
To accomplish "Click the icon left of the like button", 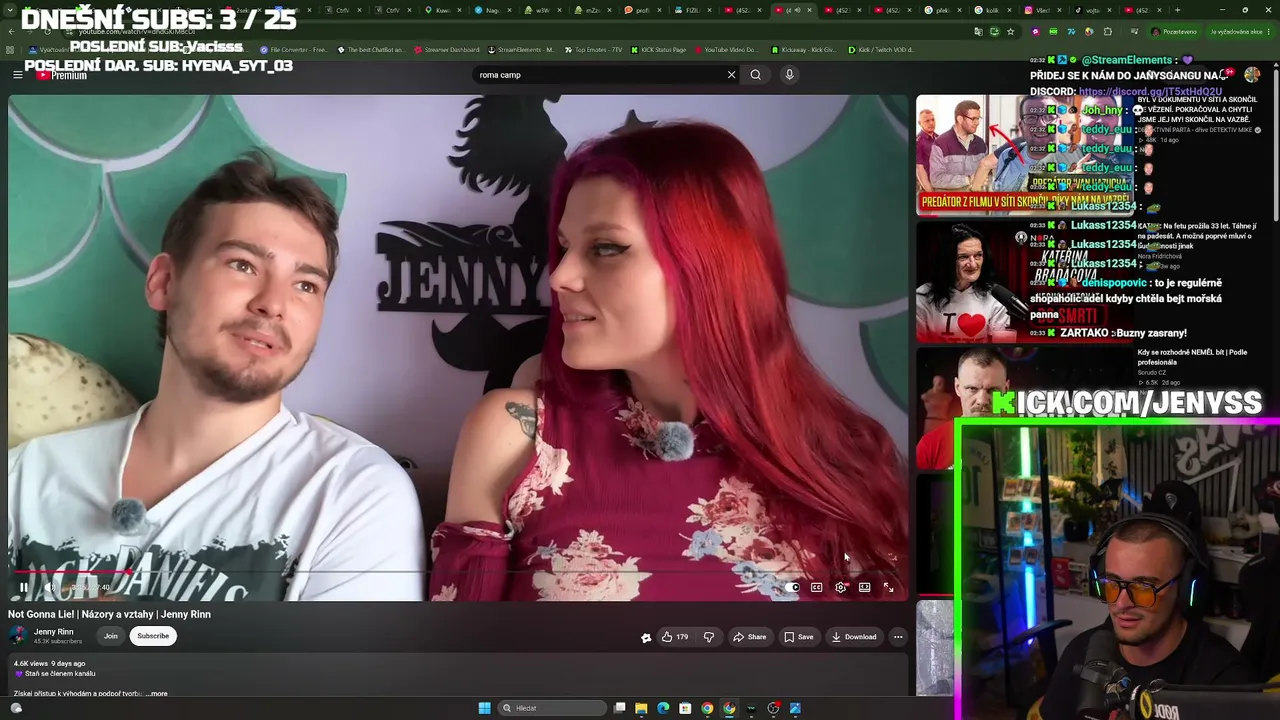I will tap(646, 637).
